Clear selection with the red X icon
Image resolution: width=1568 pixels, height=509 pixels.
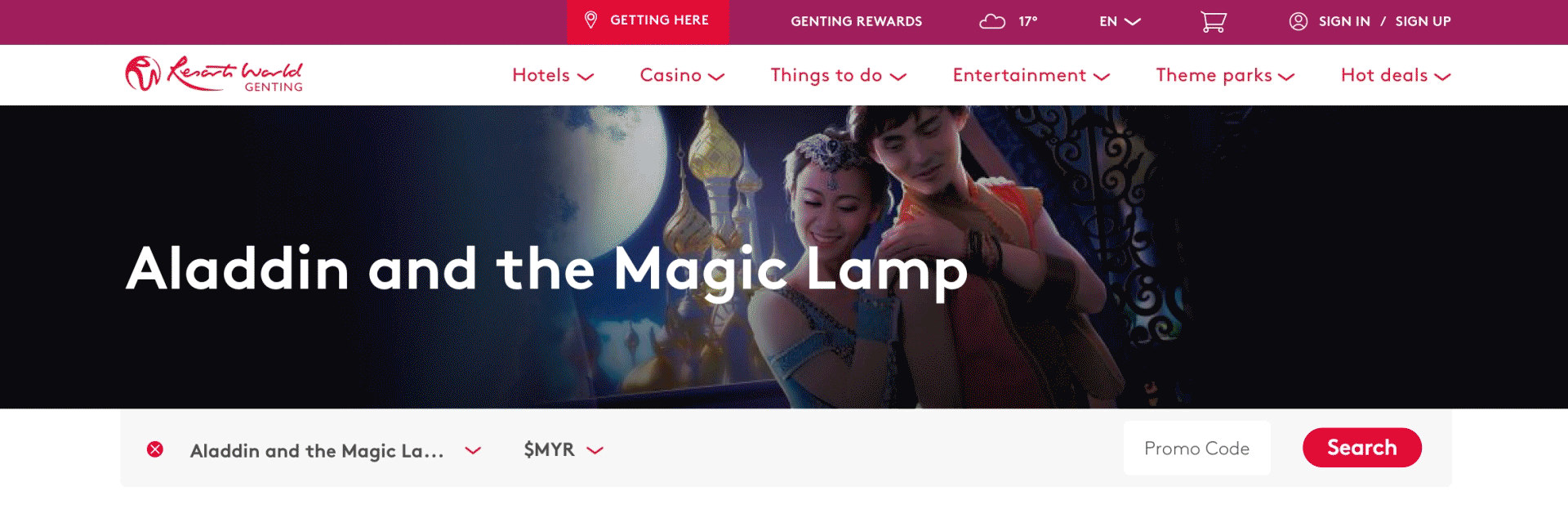(155, 449)
